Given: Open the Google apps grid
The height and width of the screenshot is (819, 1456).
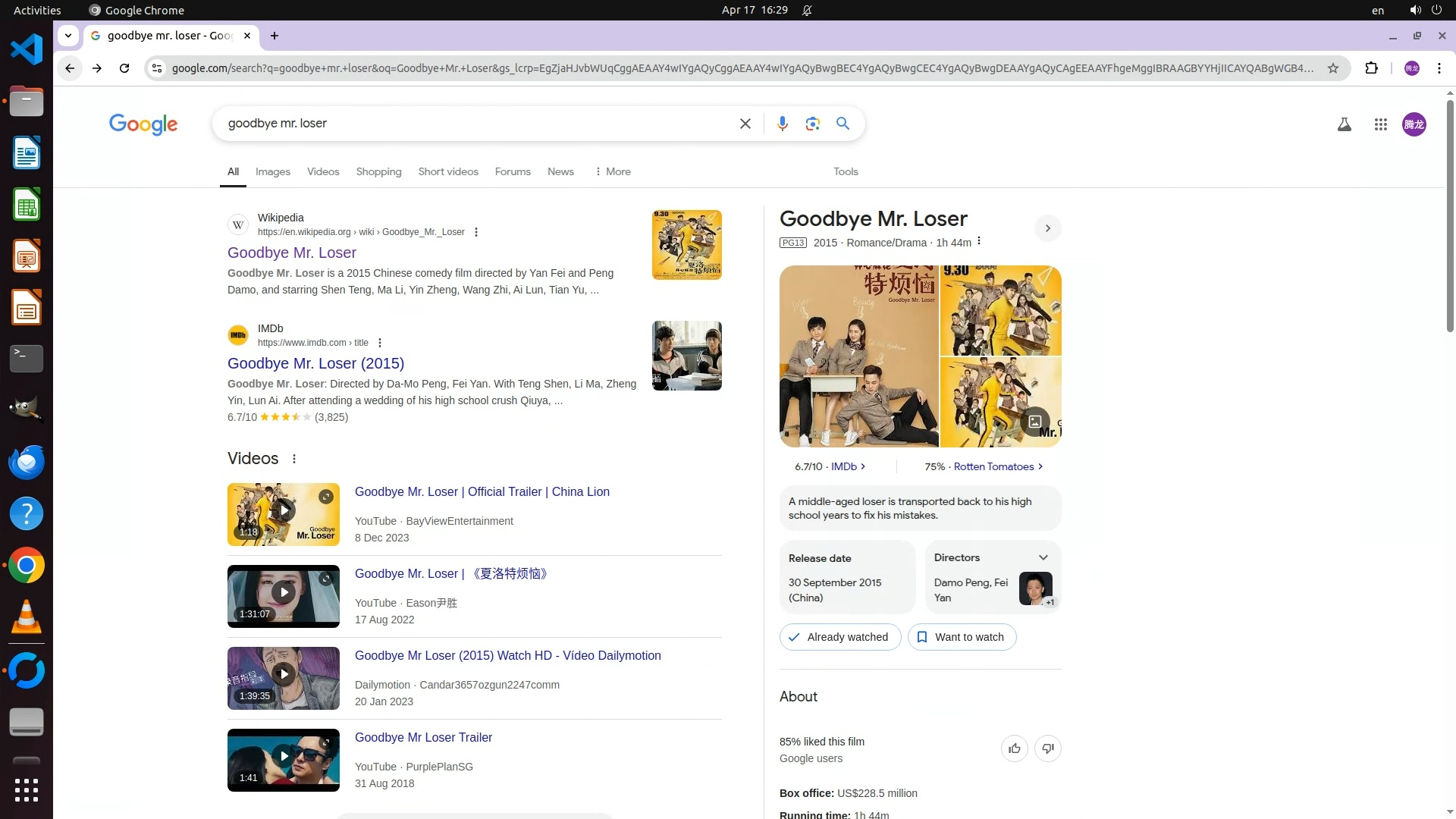Looking at the screenshot, I should click(1380, 124).
